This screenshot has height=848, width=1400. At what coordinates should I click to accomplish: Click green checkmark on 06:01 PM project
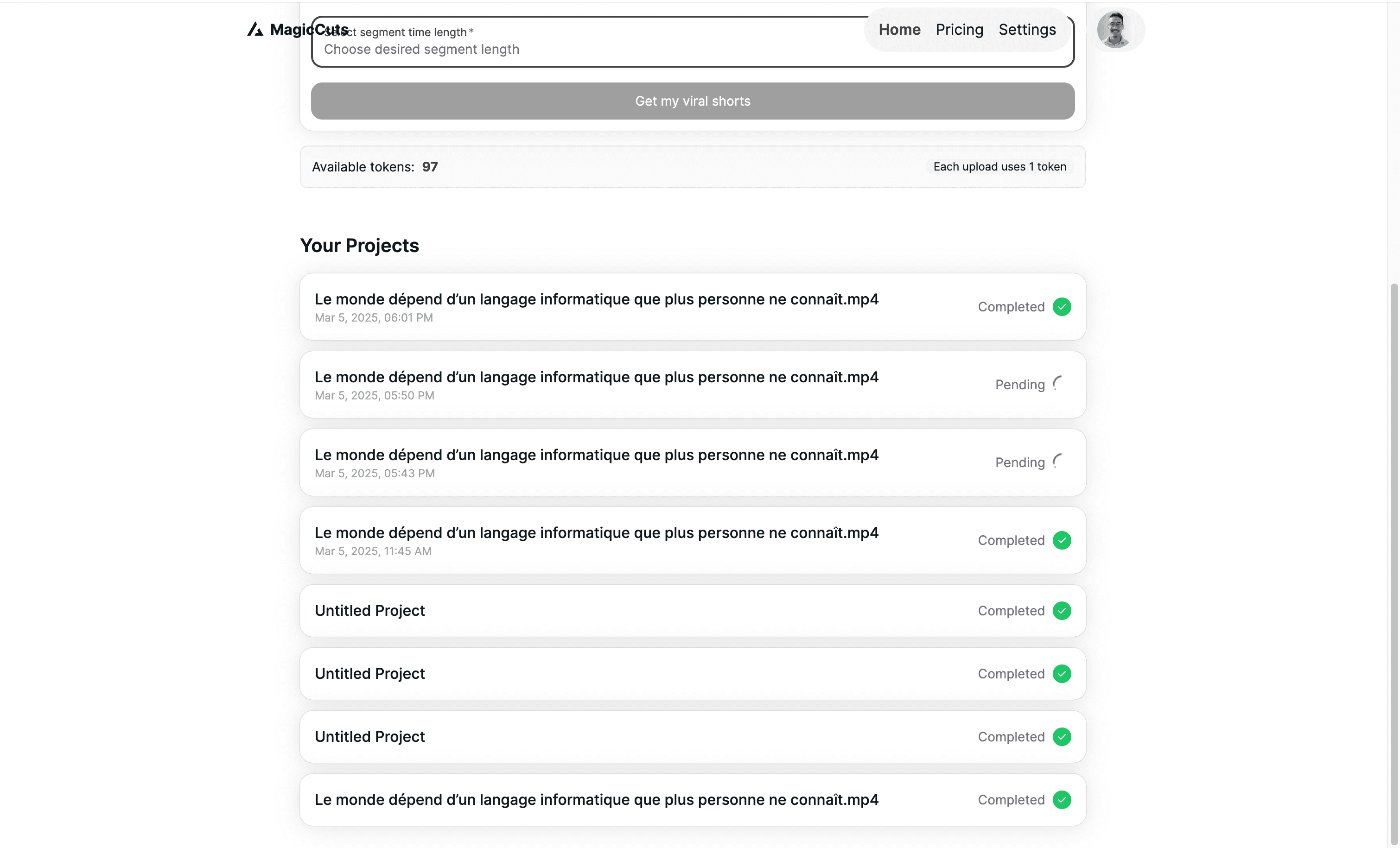pos(1062,307)
